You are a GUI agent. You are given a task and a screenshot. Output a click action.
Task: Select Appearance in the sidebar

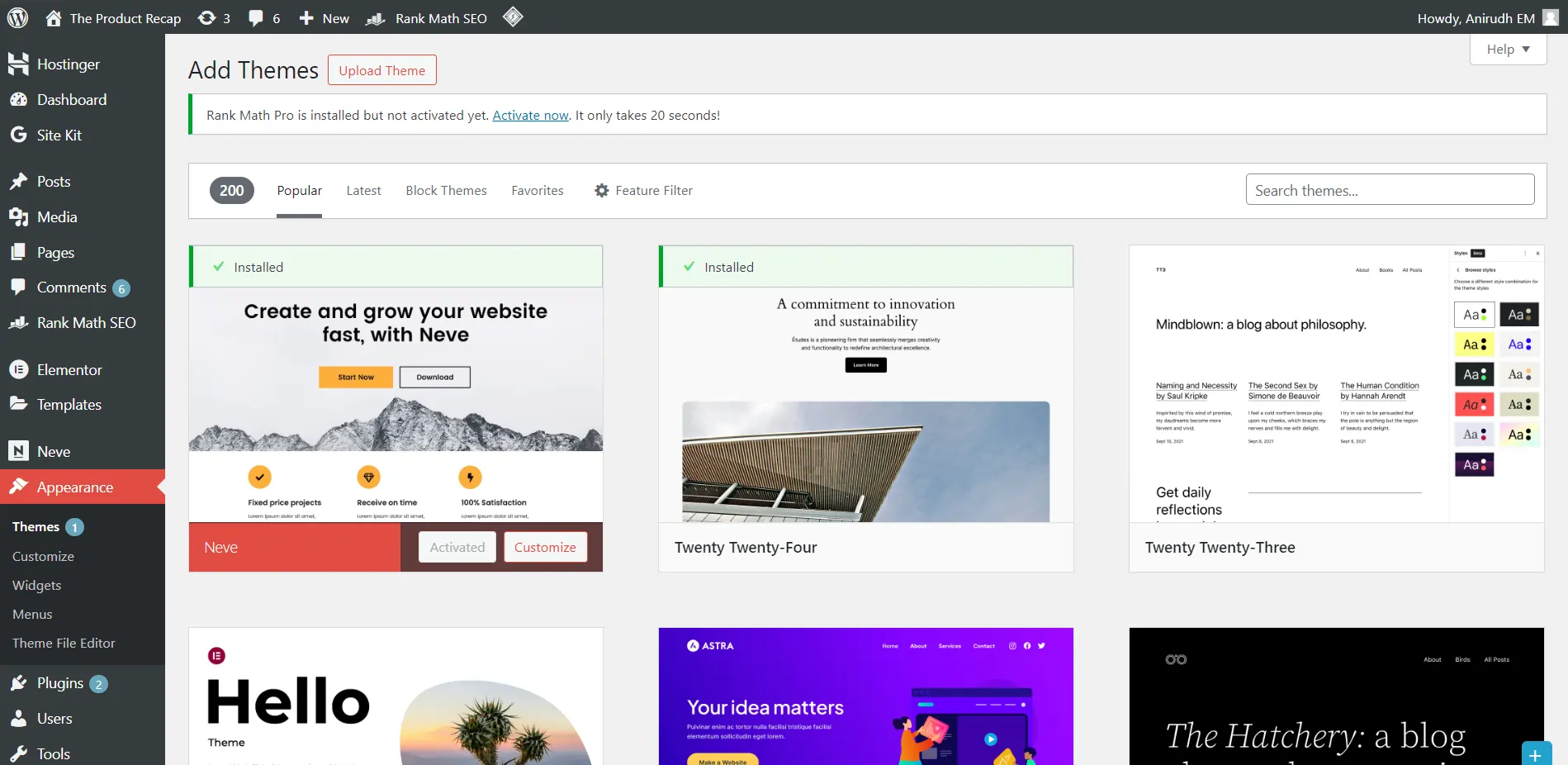point(83,487)
